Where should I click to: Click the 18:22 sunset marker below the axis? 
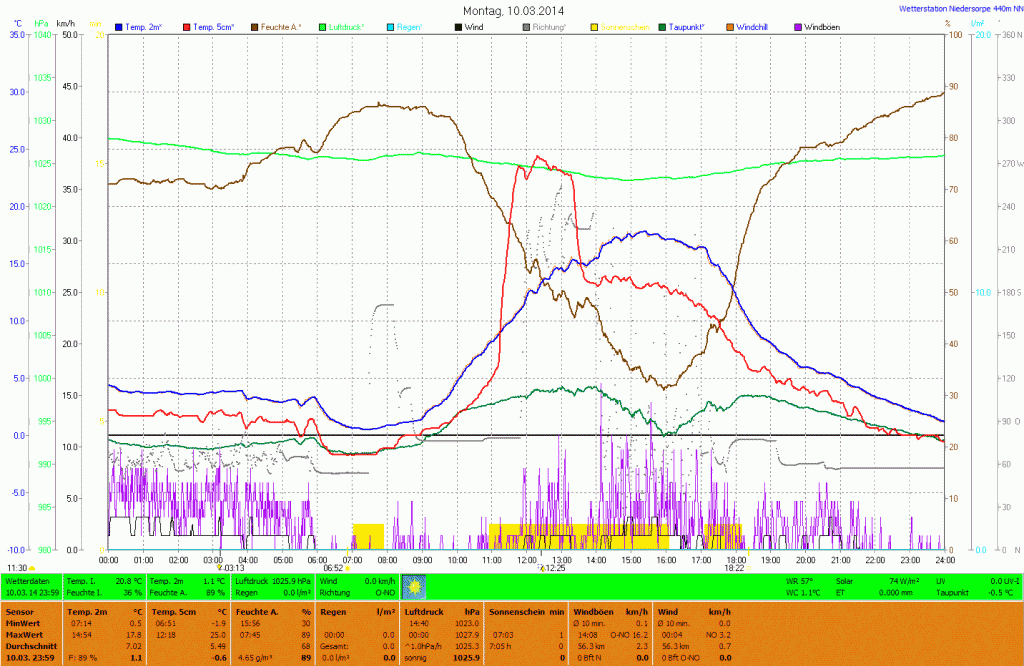point(735,568)
